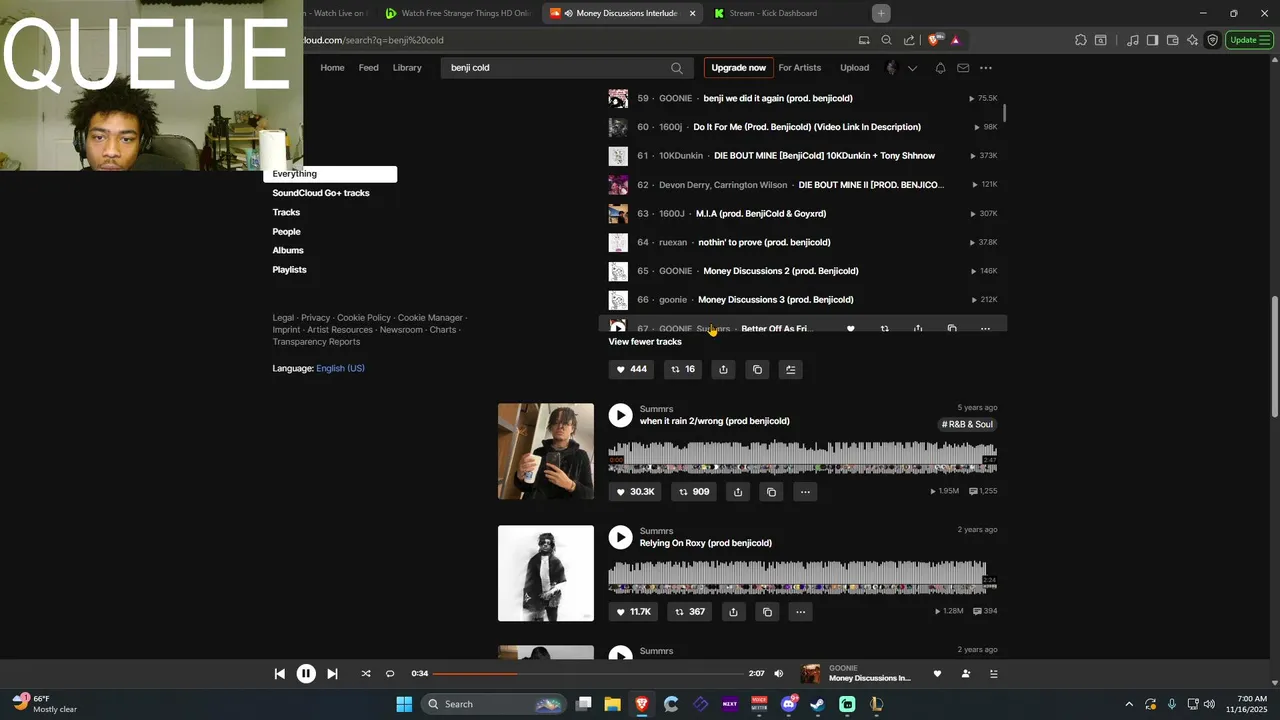The height and width of the screenshot is (720, 1280).
Task: Show hidden tray icons chevron
Action: [1129, 704]
